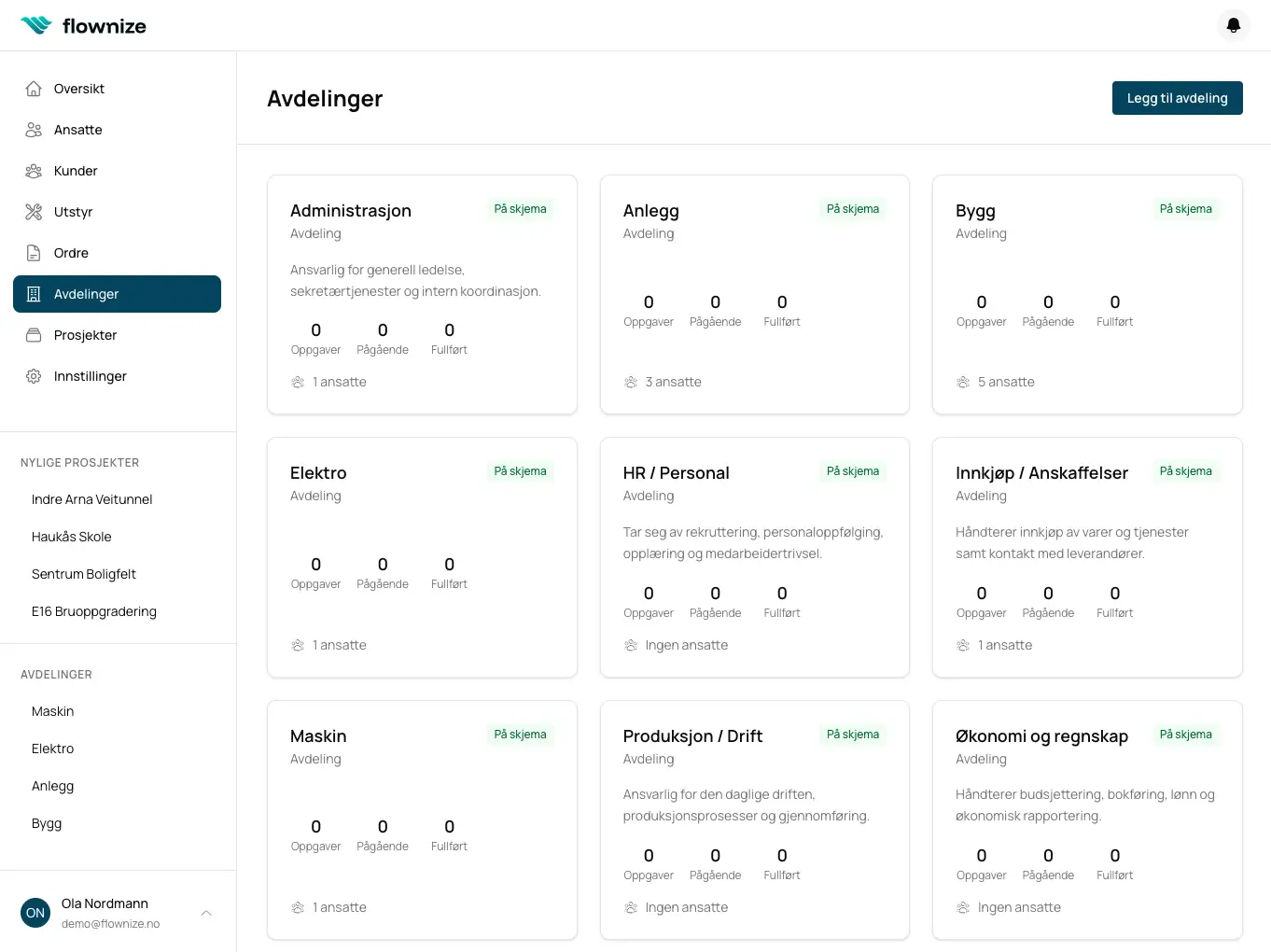Click the Avdelinger building icon in sidebar
The image size is (1271, 952).
pos(34,293)
